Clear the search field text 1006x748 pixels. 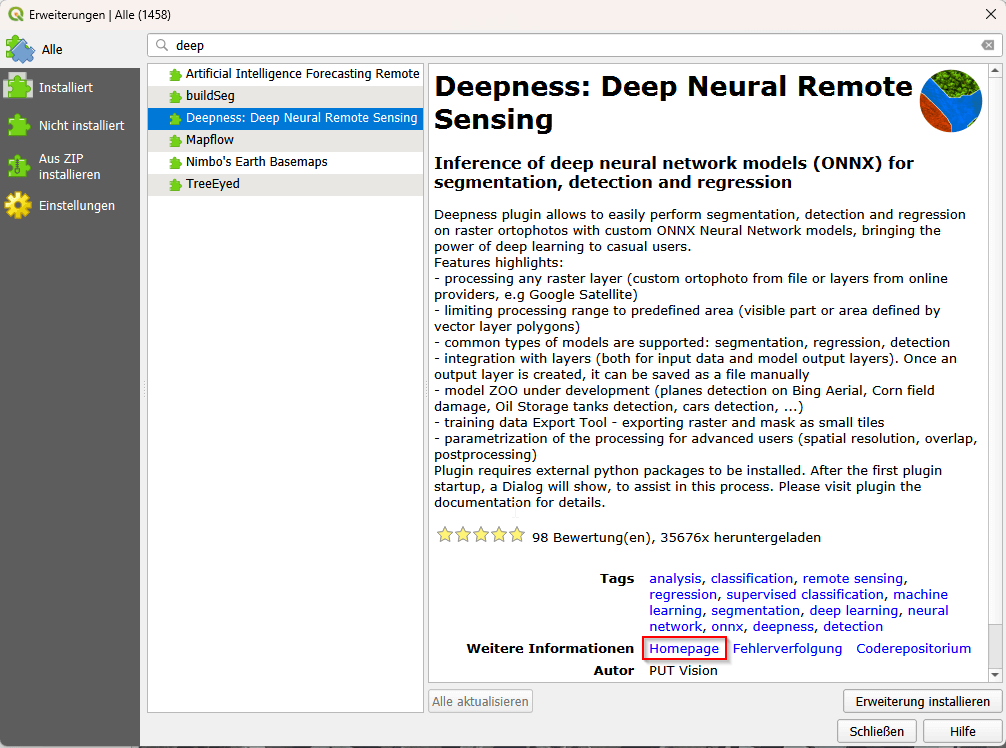pyautogui.click(x=987, y=45)
